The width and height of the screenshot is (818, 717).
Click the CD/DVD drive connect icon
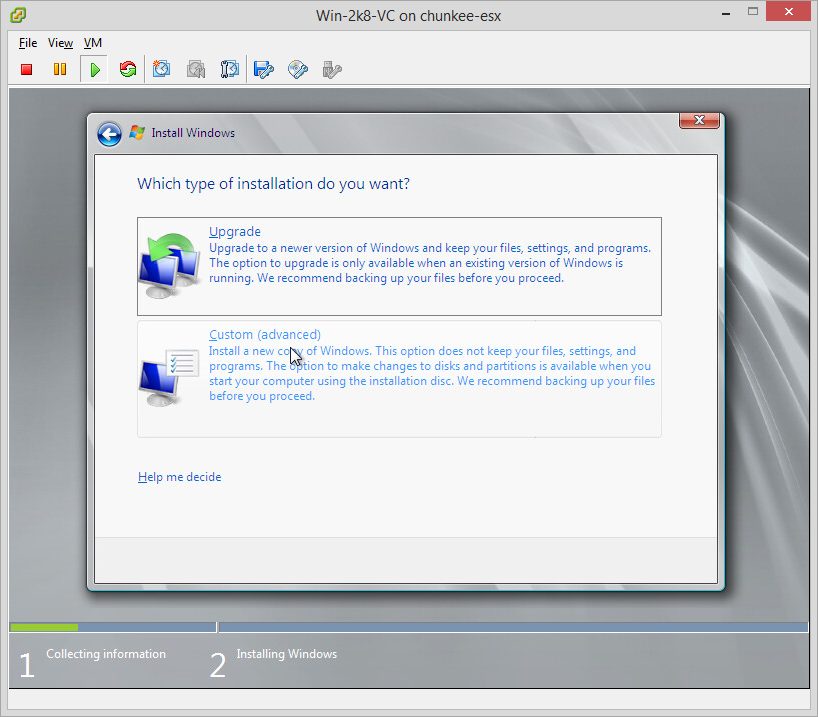[x=298, y=69]
